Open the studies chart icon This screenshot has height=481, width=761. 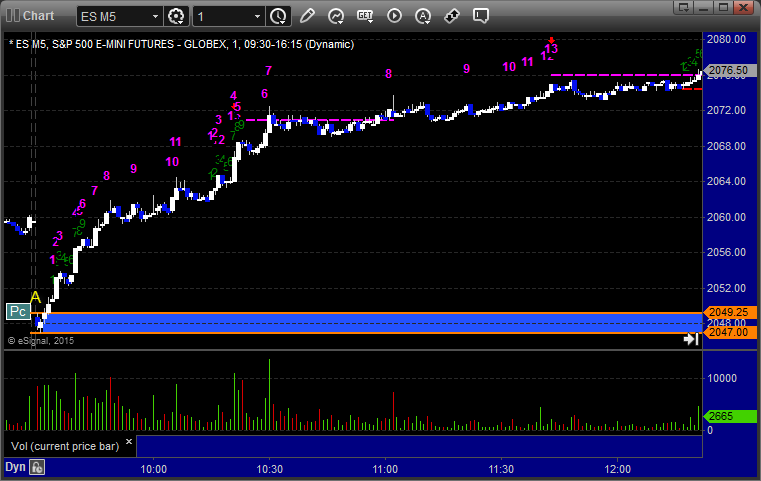336,16
